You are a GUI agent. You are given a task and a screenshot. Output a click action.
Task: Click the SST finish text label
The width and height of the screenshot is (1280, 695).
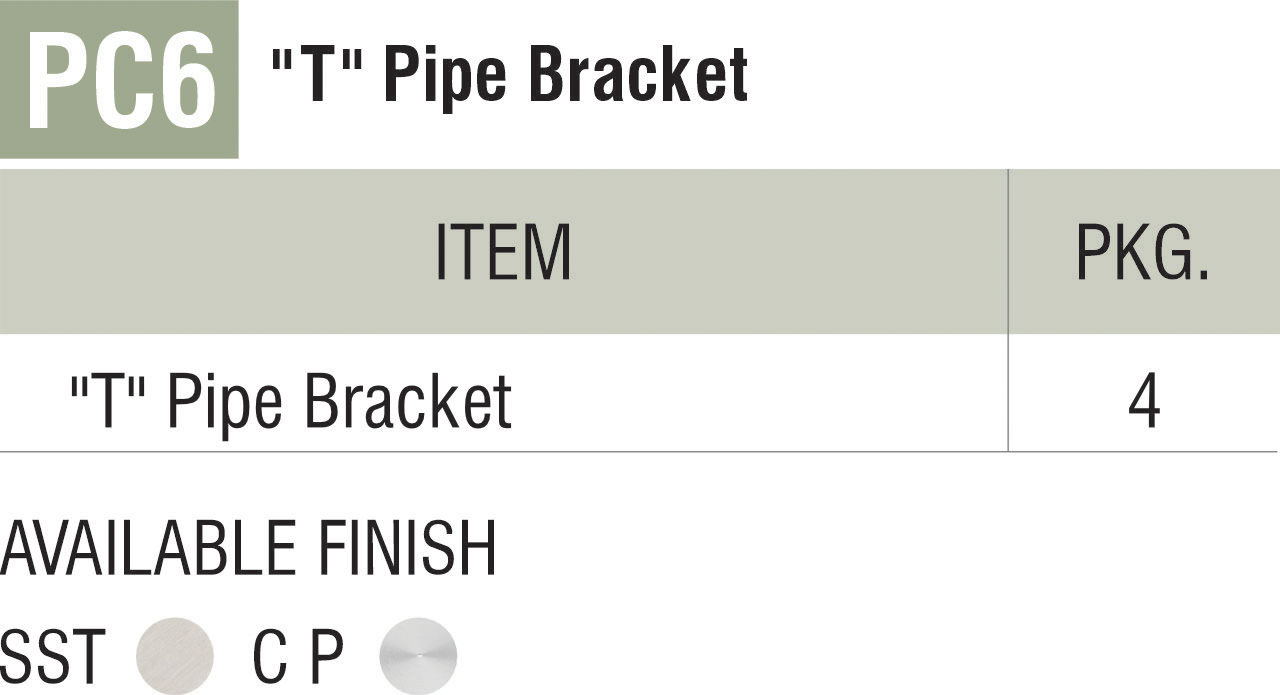tap(53, 657)
